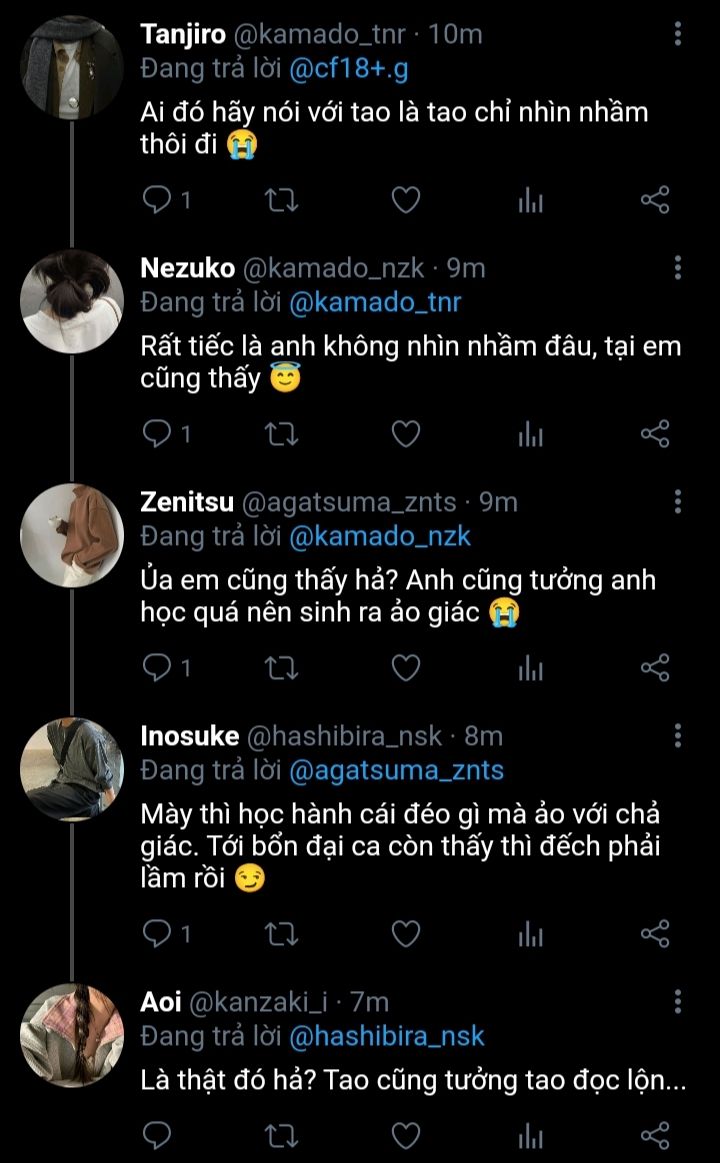Image resolution: width=720 pixels, height=1163 pixels.
Task: Like Aoi's tweet
Action: coord(404,1136)
